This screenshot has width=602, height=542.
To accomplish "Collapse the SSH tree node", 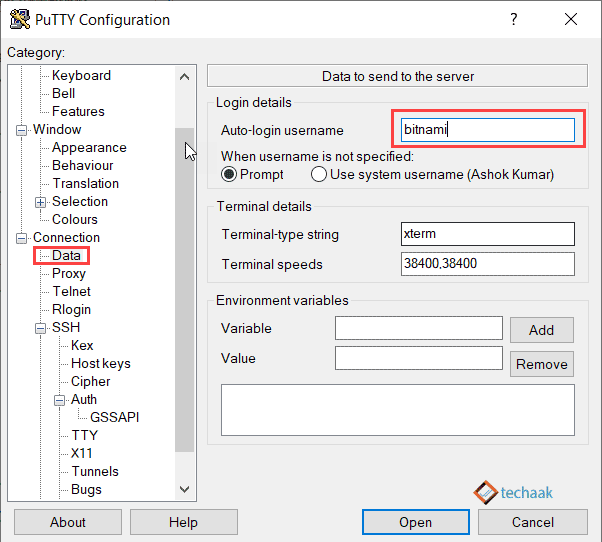I will click(x=40, y=328).
